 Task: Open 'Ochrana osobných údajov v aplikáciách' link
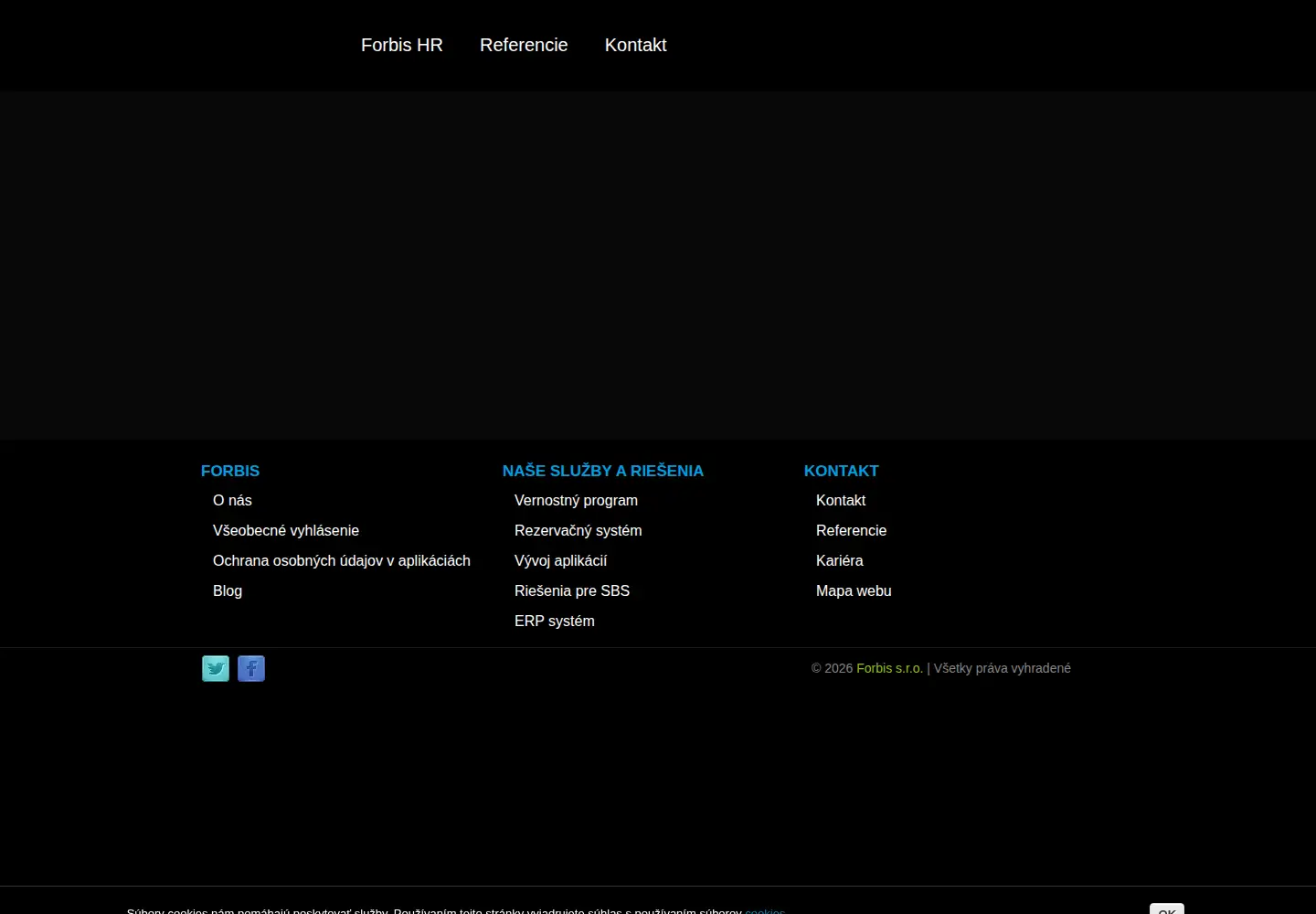pyautogui.click(x=342, y=561)
